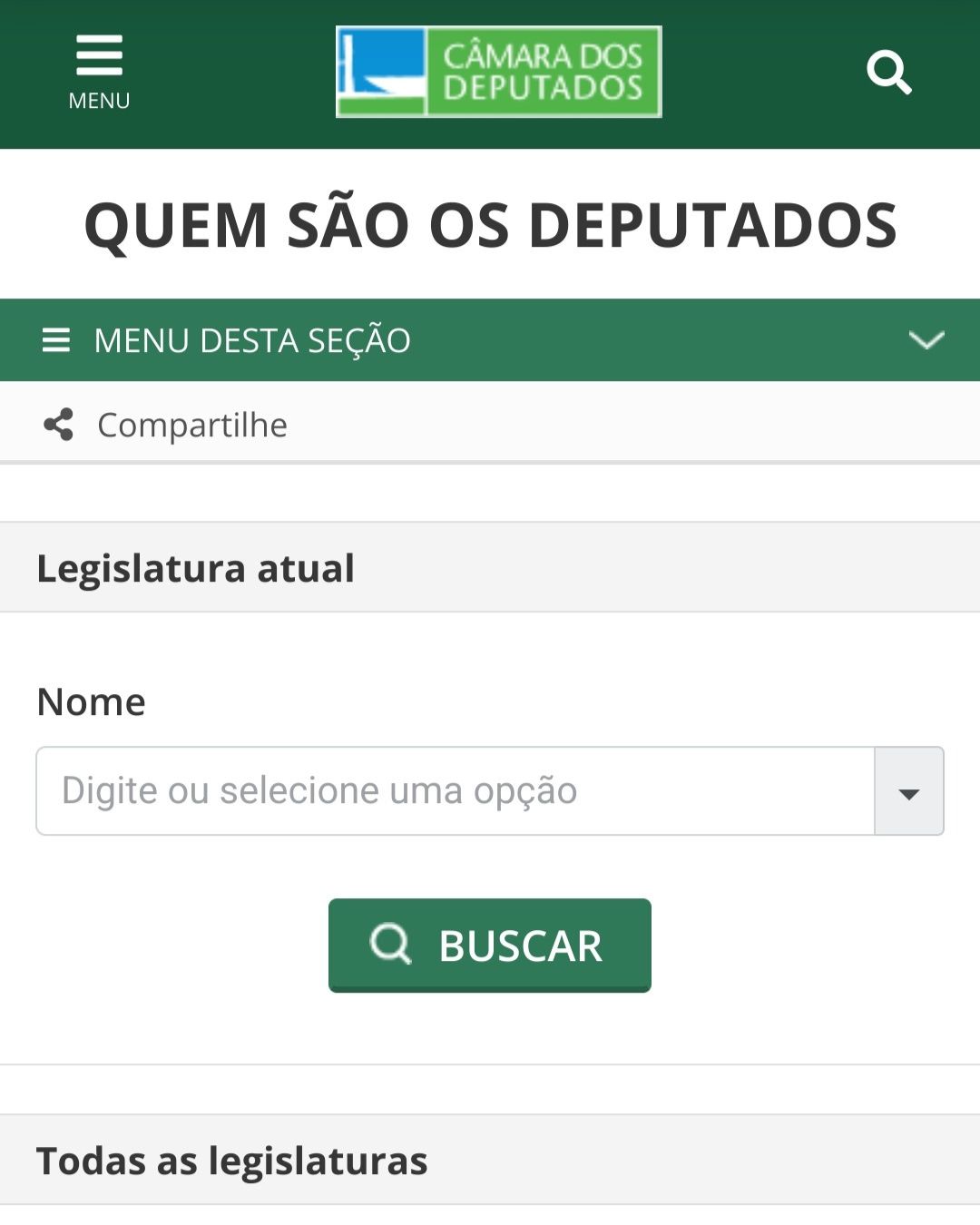Viewport: 980px width, 1225px height.
Task: Open site search with magnifier icon
Action: (888, 73)
